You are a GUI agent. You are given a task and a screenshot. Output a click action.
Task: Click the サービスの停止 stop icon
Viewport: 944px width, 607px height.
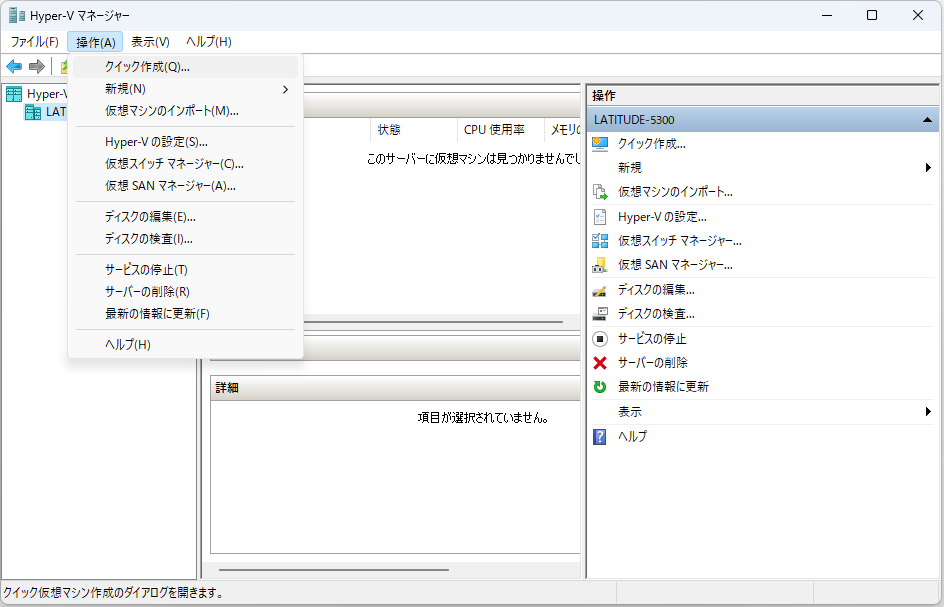click(x=600, y=339)
